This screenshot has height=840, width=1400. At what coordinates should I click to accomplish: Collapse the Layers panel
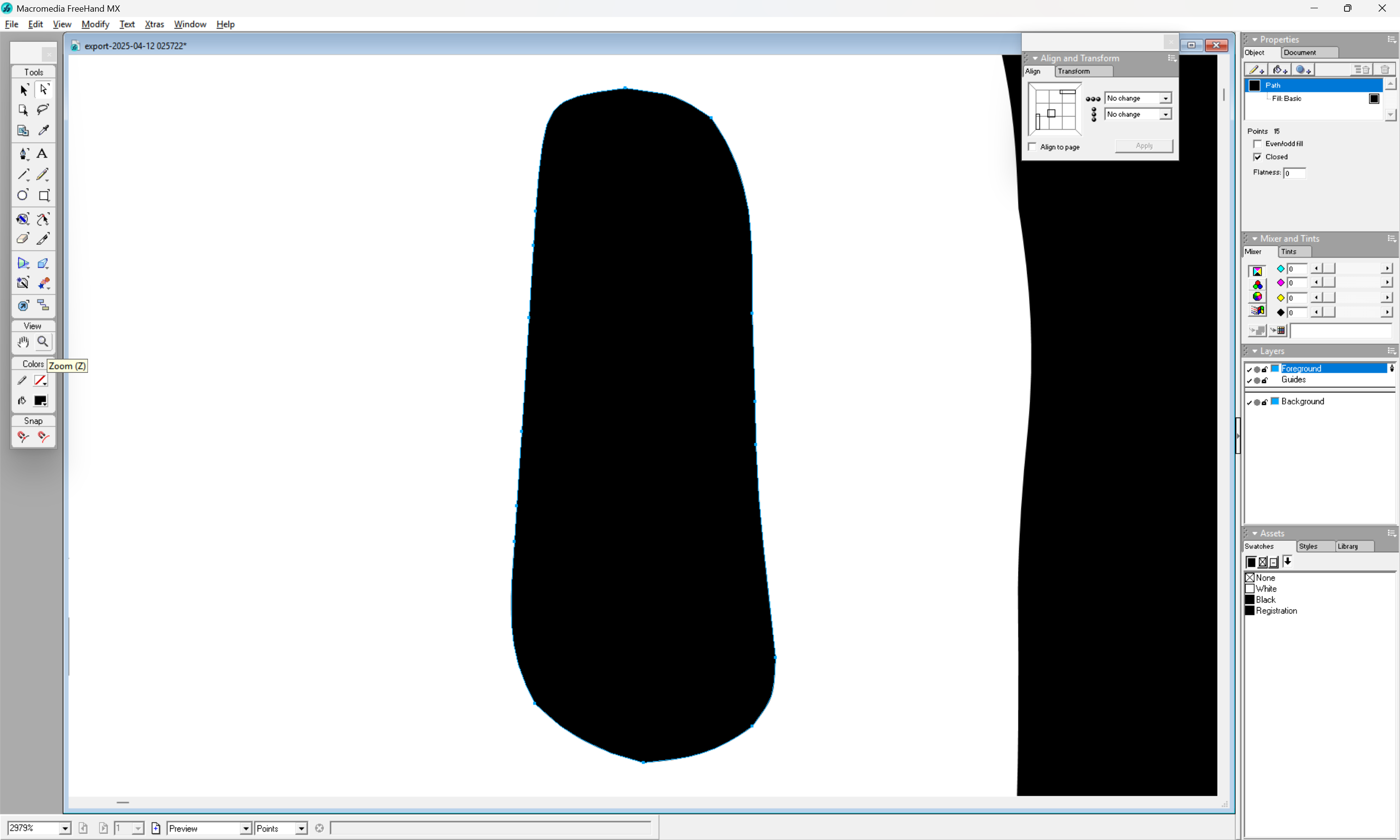[x=1255, y=351]
